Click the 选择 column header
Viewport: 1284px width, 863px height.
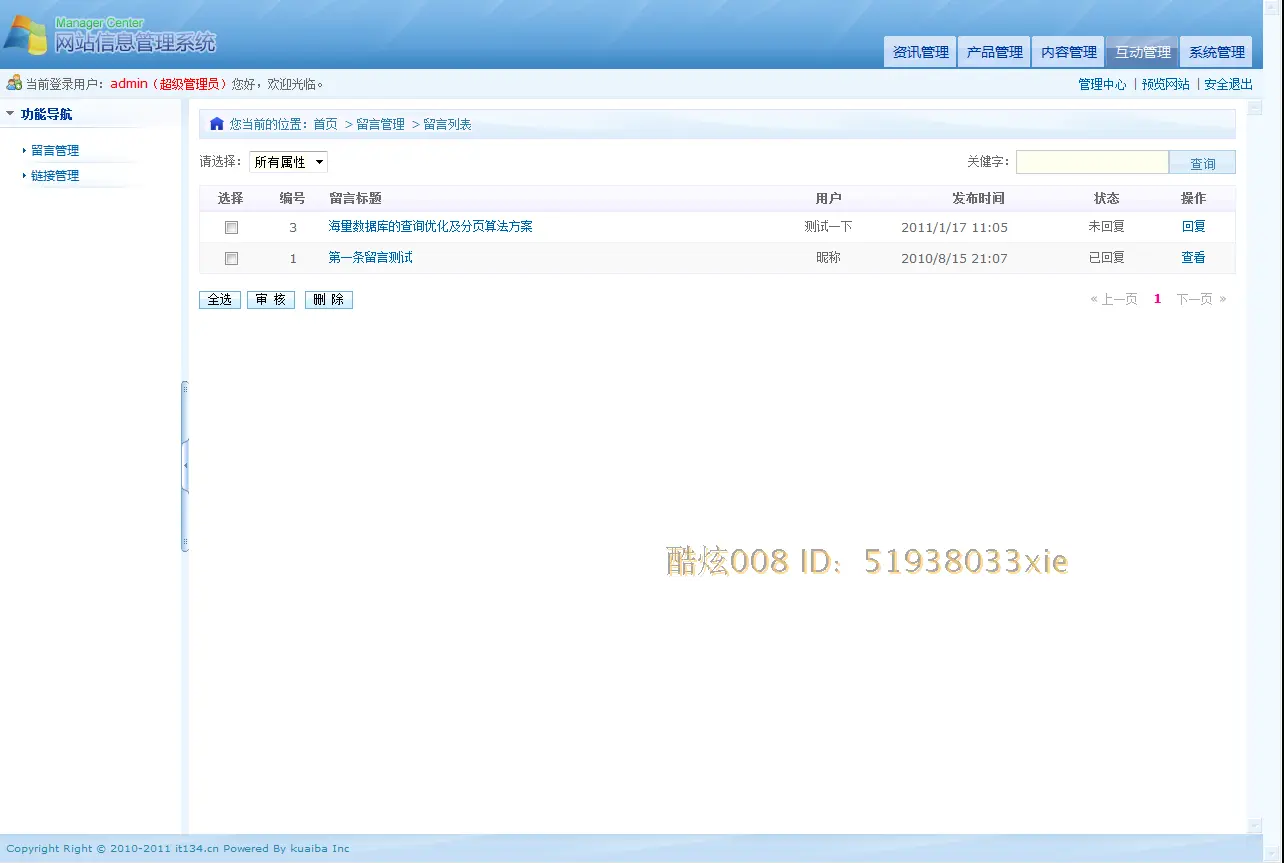[x=230, y=199]
